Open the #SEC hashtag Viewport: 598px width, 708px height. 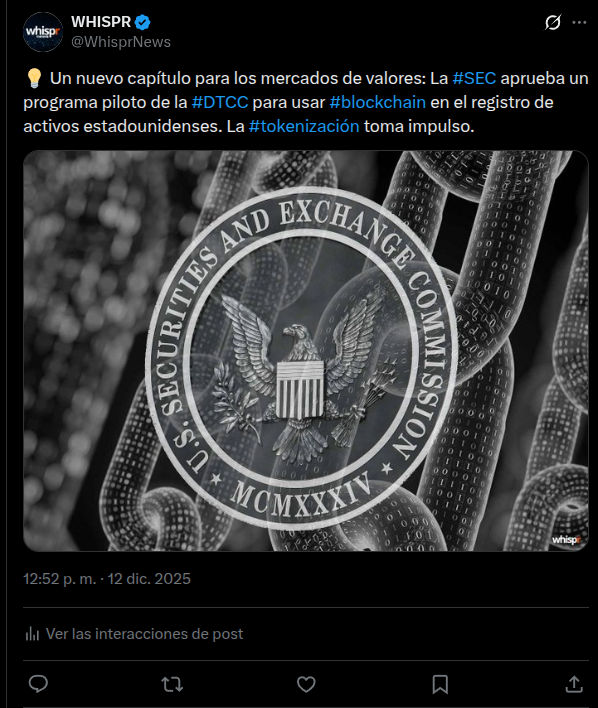pyautogui.click(x=474, y=78)
